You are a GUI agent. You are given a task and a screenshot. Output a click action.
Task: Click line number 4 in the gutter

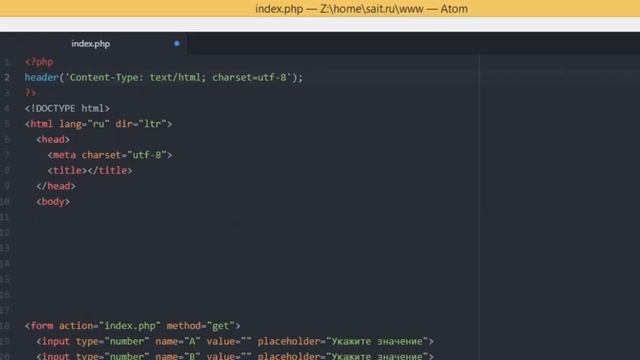(7, 109)
